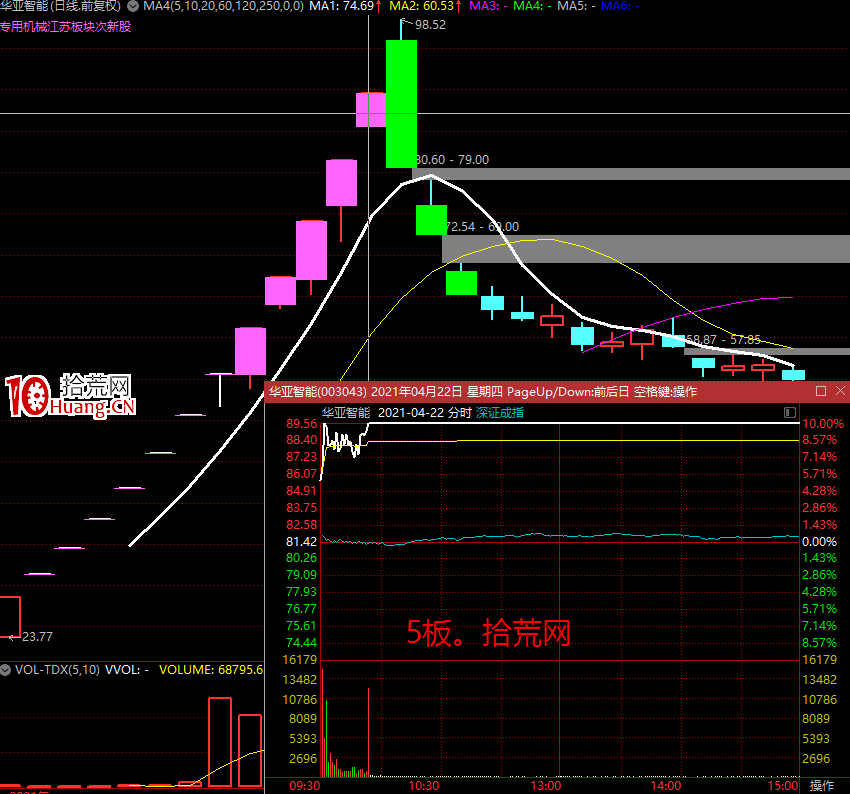This screenshot has height=794, width=850.
Task: Click the 0.00% baseline percent label
Action: (819, 541)
